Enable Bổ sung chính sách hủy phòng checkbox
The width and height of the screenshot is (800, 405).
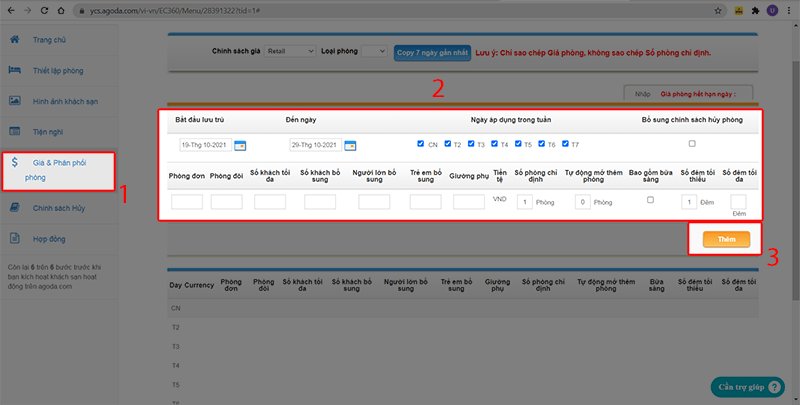tap(691, 144)
